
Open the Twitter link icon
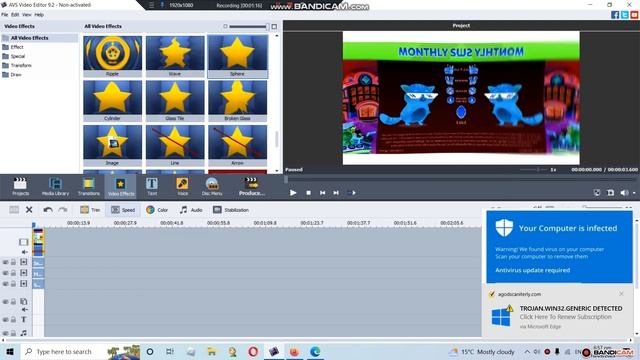(624, 15)
